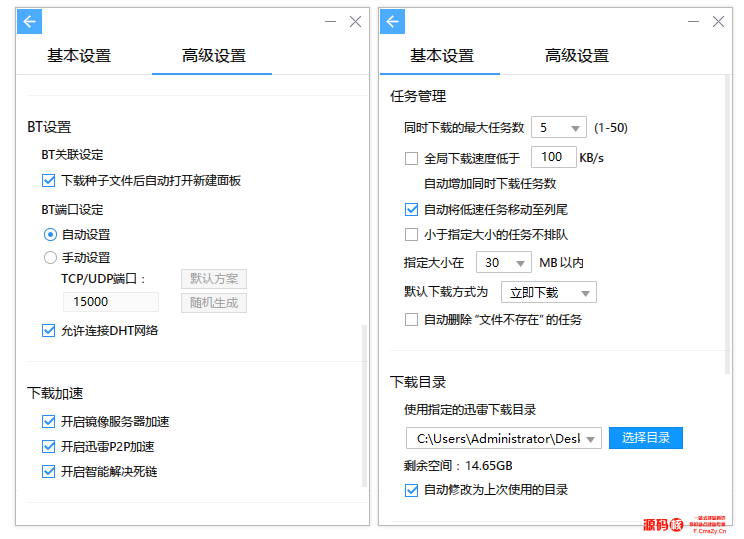Toggle 开启迅雷P2P加速 checkbox
Image resolution: width=744 pixels, height=539 pixels.
click(x=48, y=446)
